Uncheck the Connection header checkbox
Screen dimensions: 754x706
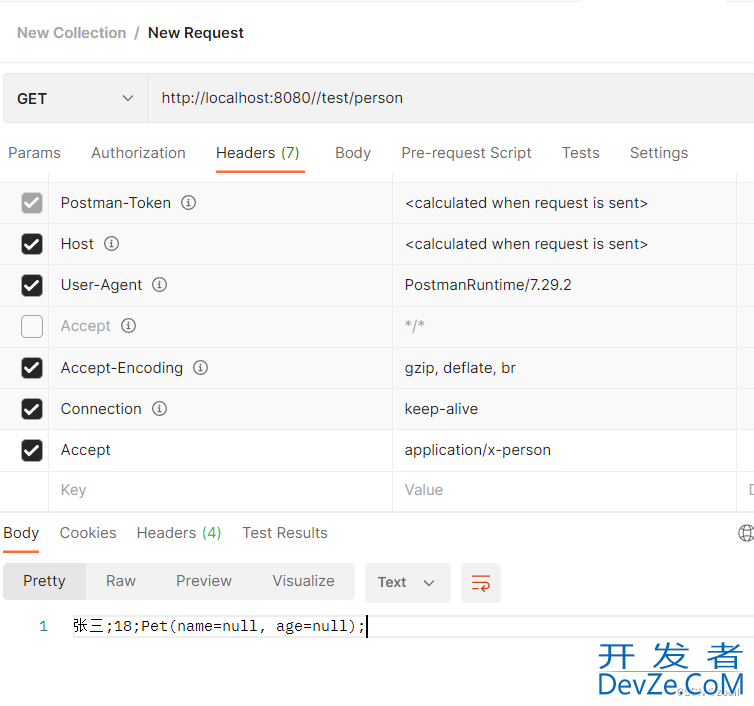point(32,409)
